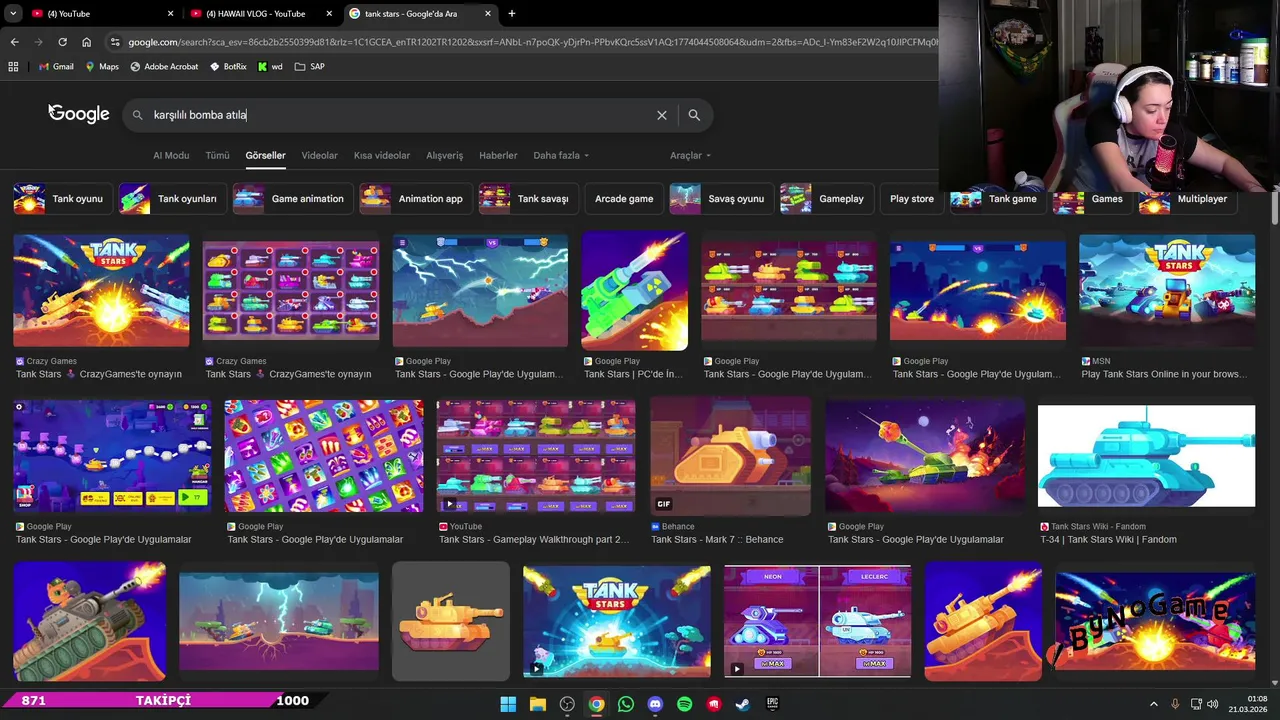Open Discord from the taskbar
Image resolution: width=1280 pixels, height=720 pixels.
click(655, 704)
